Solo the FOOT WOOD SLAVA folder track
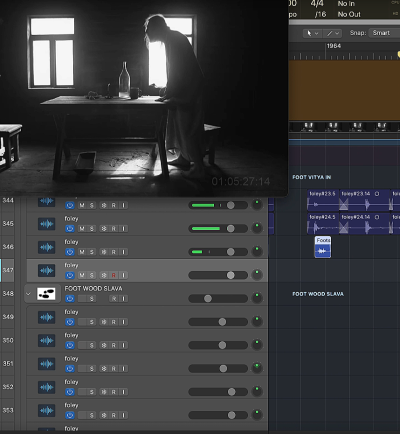 [x=92, y=299]
